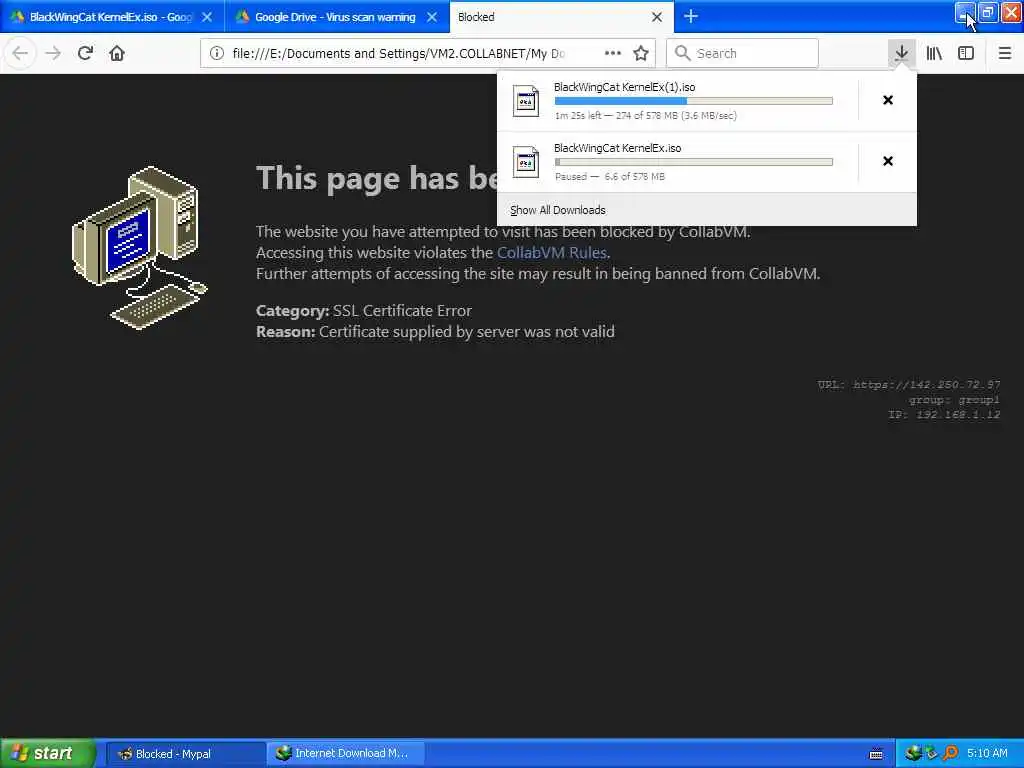
Task: Open the hamburger application menu
Action: (1004, 53)
